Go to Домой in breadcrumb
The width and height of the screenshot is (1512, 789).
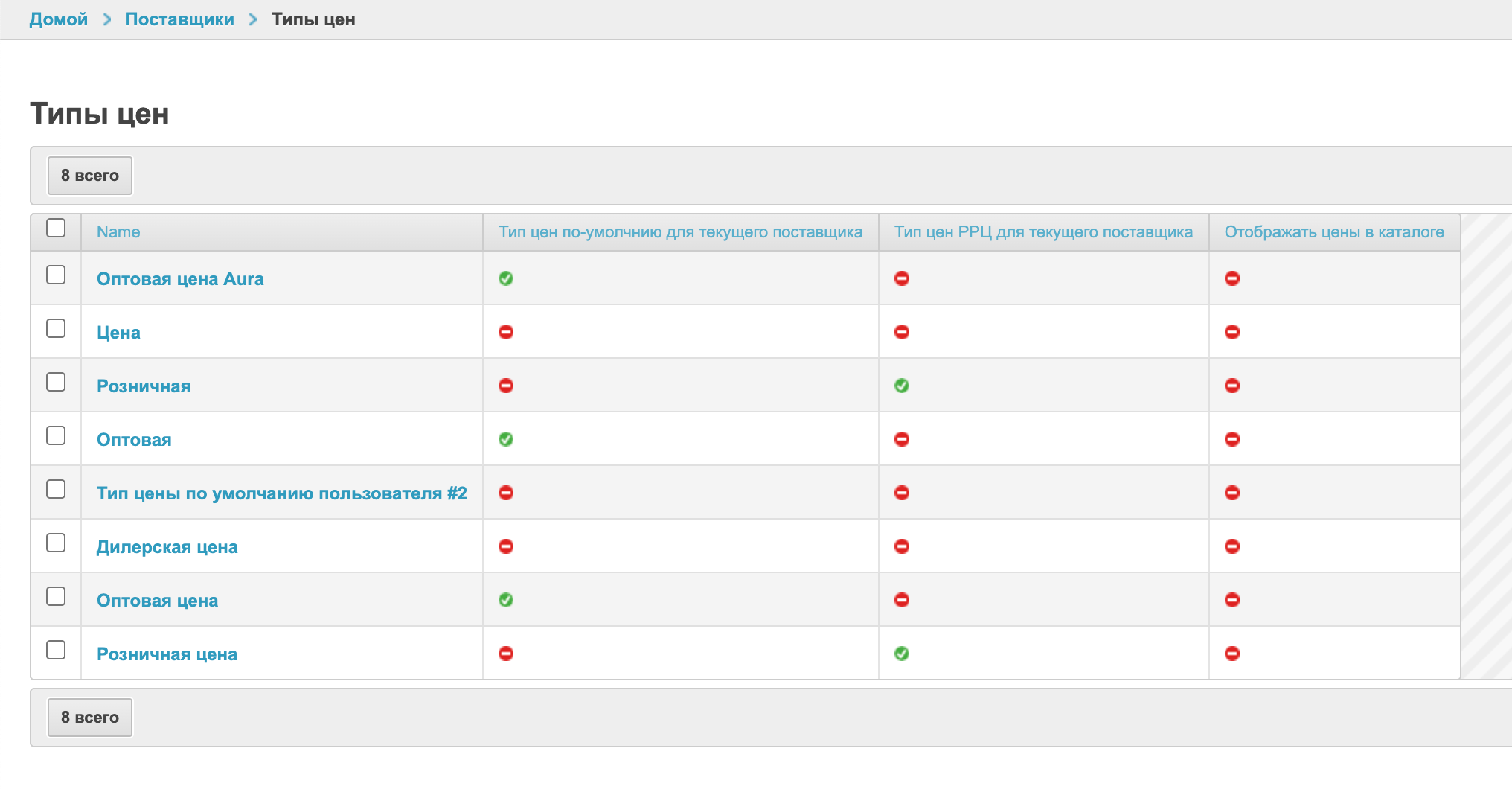[x=59, y=19]
